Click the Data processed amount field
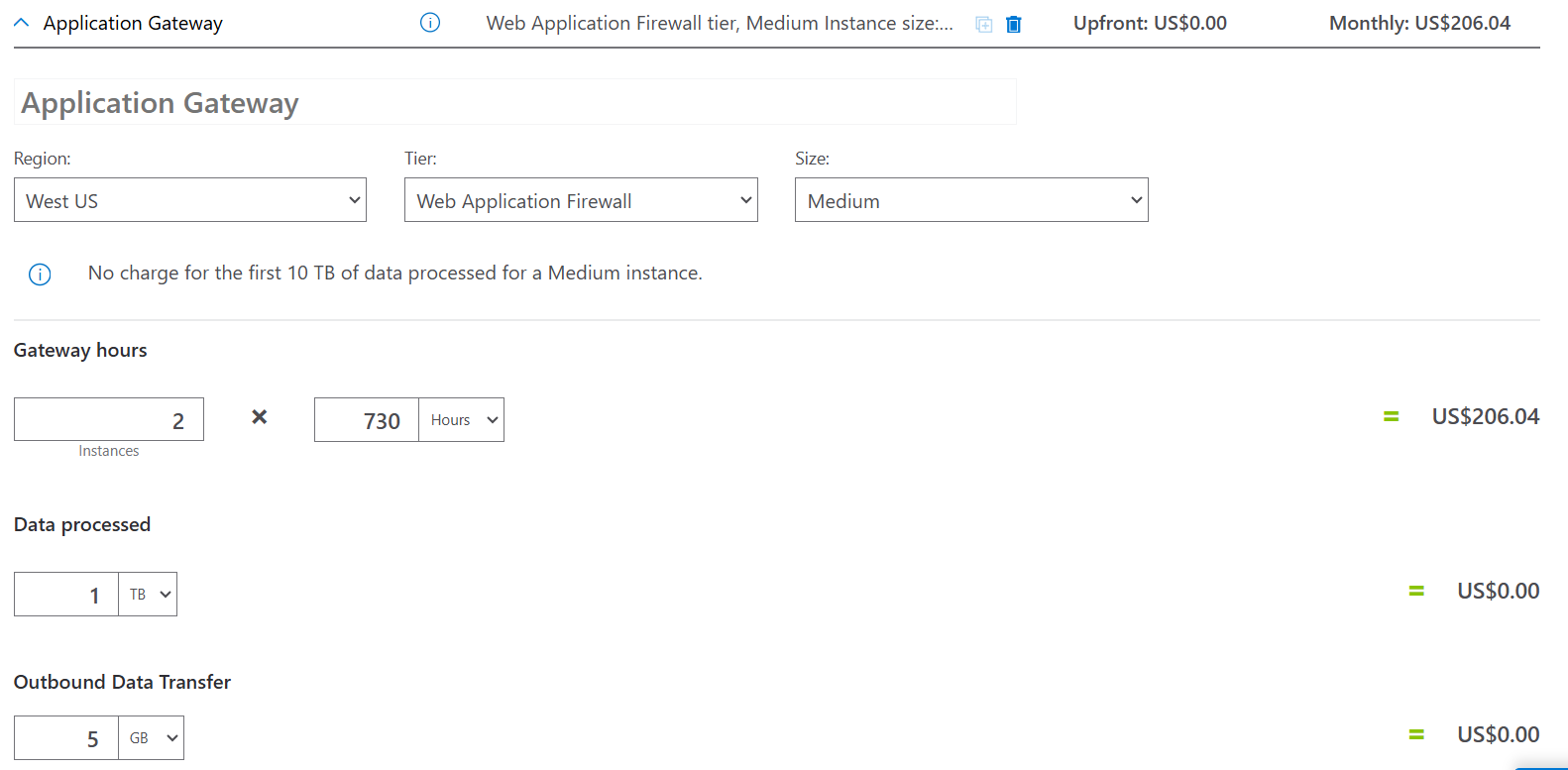The width and height of the screenshot is (1568, 770). tap(66, 595)
